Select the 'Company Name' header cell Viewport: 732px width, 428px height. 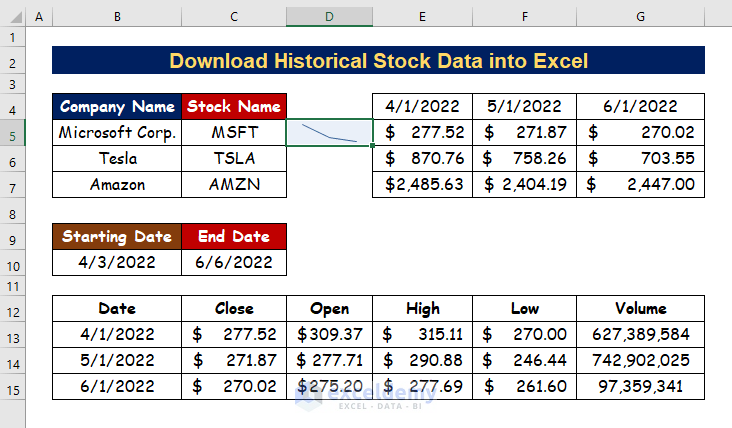pos(117,106)
